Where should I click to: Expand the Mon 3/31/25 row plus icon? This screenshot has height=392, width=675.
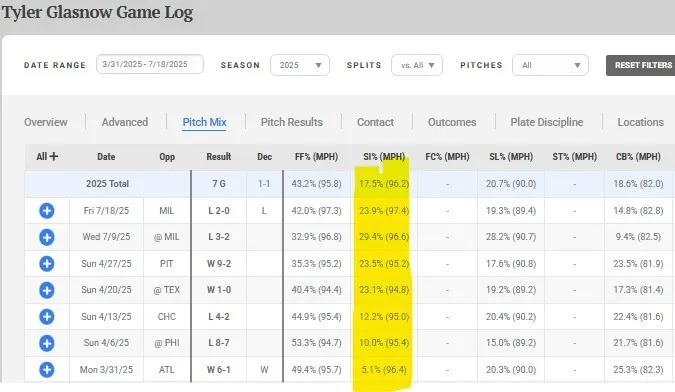coord(47,370)
